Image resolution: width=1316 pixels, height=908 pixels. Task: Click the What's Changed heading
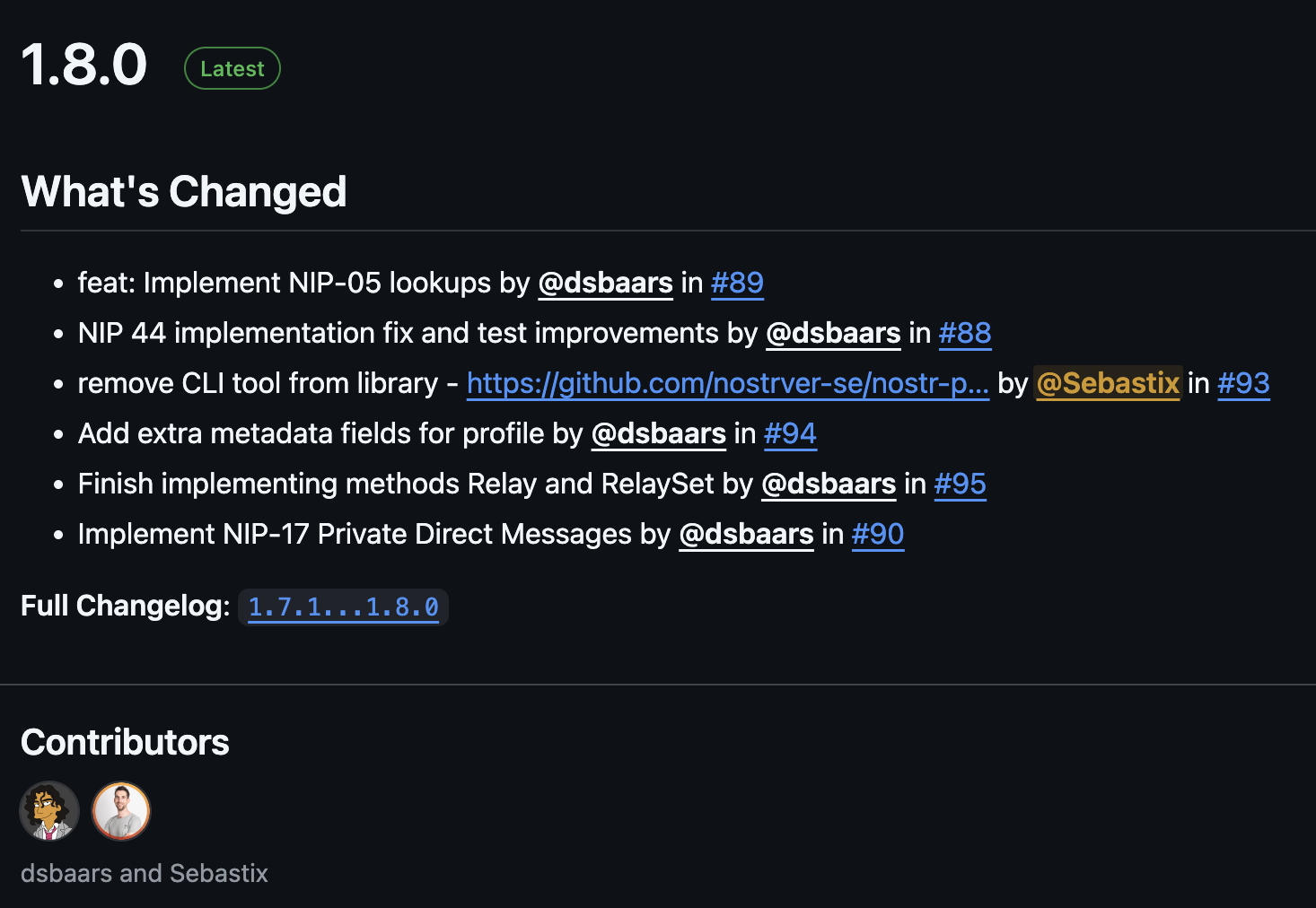[184, 192]
